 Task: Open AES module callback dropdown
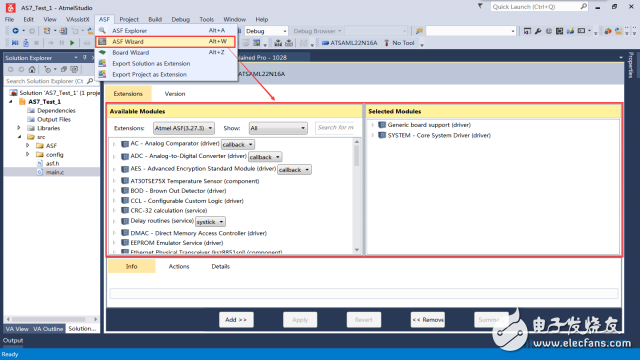294,170
